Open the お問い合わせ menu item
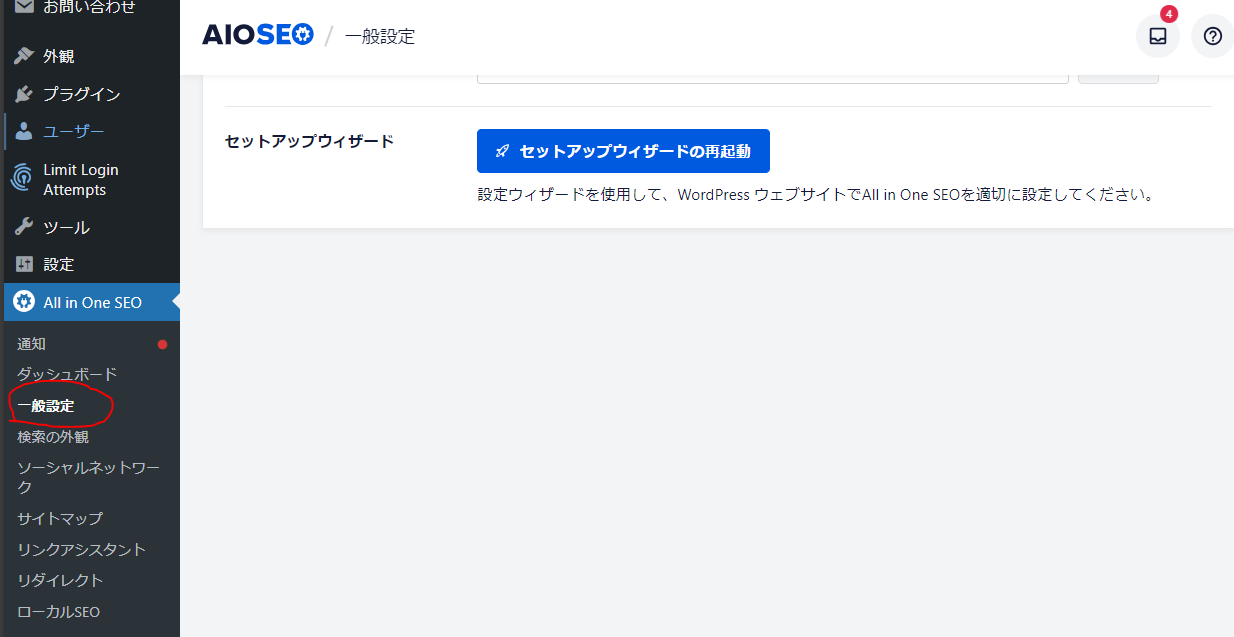The height and width of the screenshot is (637, 1234). coord(90,8)
